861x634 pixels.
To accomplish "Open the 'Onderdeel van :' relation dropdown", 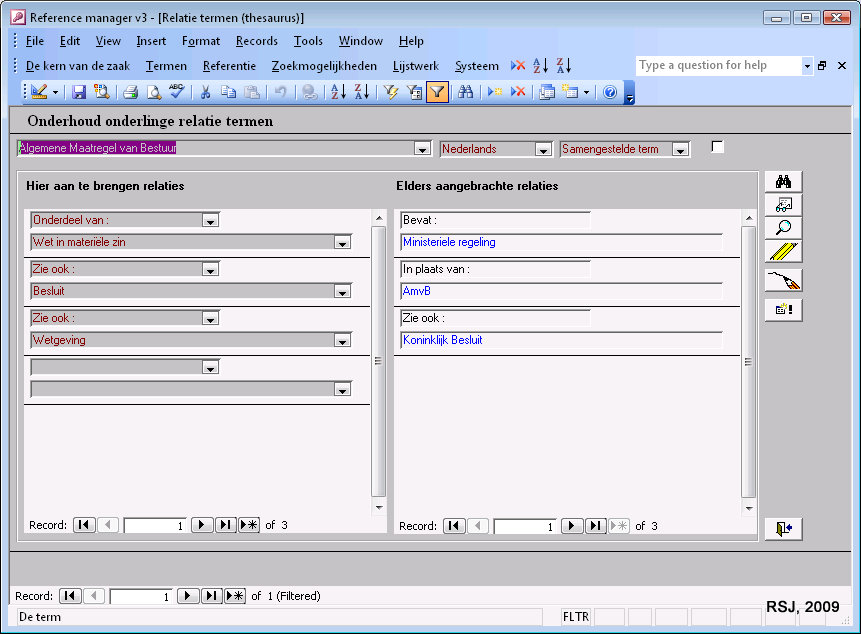I will (210, 220).
